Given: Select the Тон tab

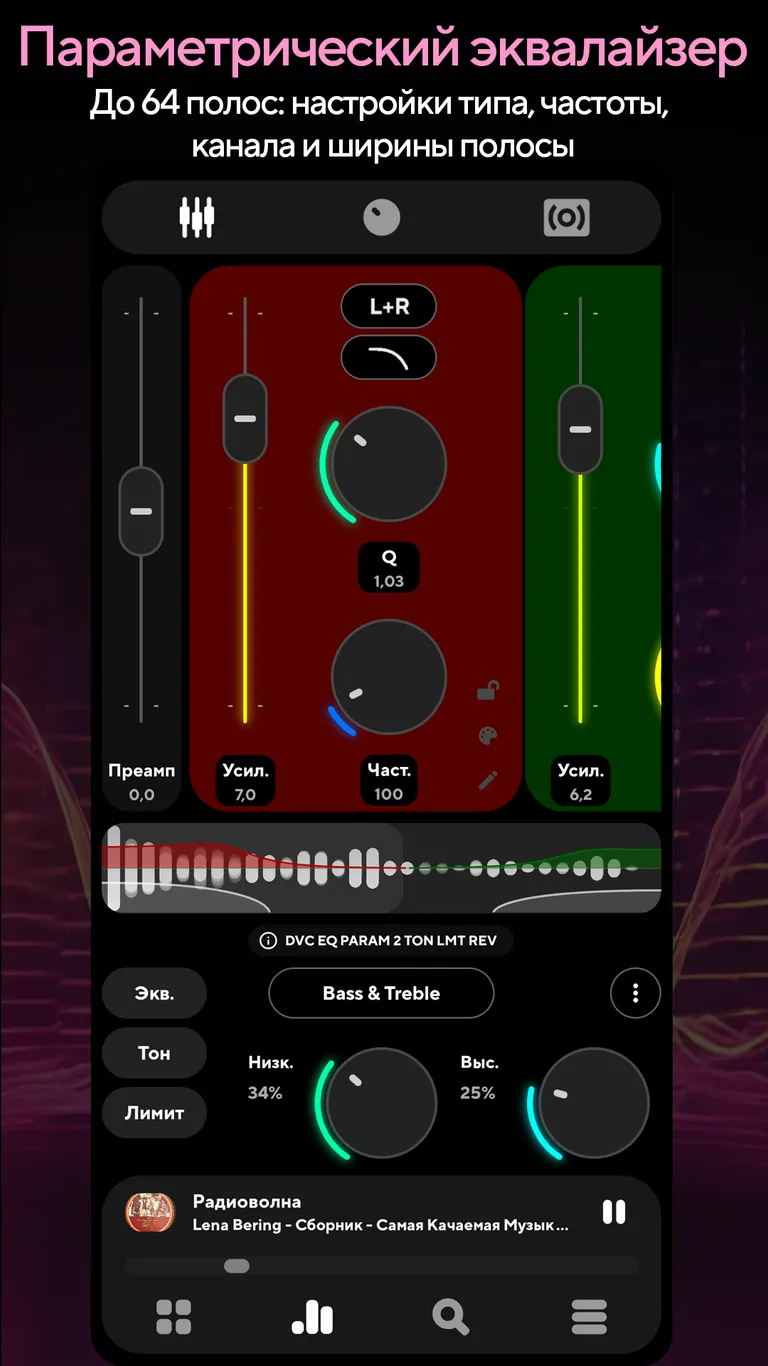Looking at the screenshot, I should (154, 1053).
